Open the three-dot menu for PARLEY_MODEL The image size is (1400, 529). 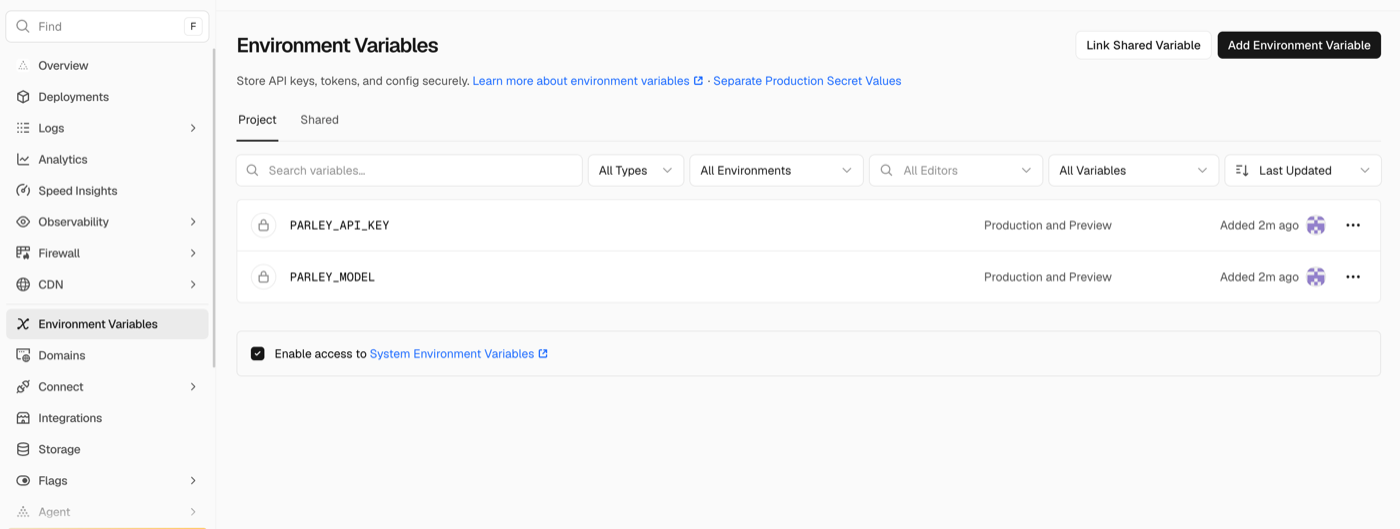point(1353,277)
